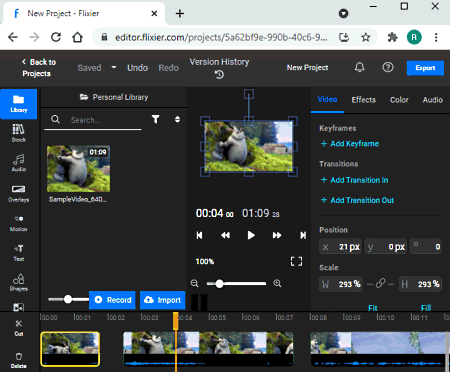The image size is (450, 372).
Task: Play the video preview
Action: pyautogui.click(x=251, y=235)
